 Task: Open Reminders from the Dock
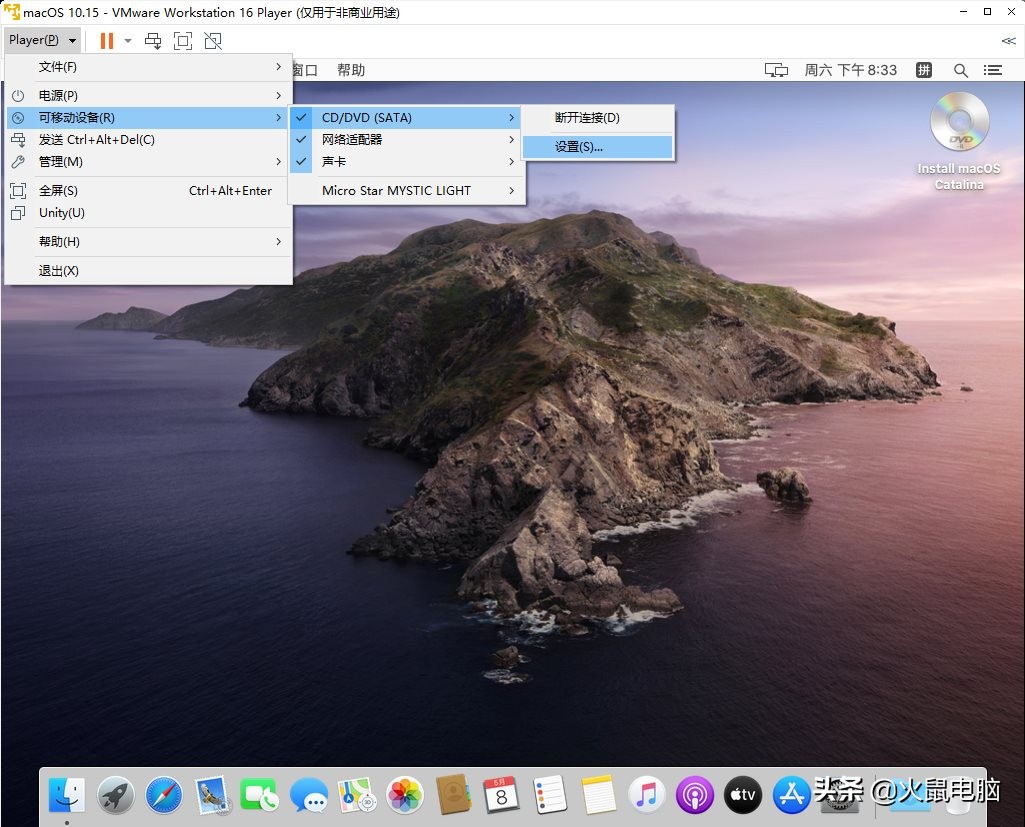pos(550,795)
